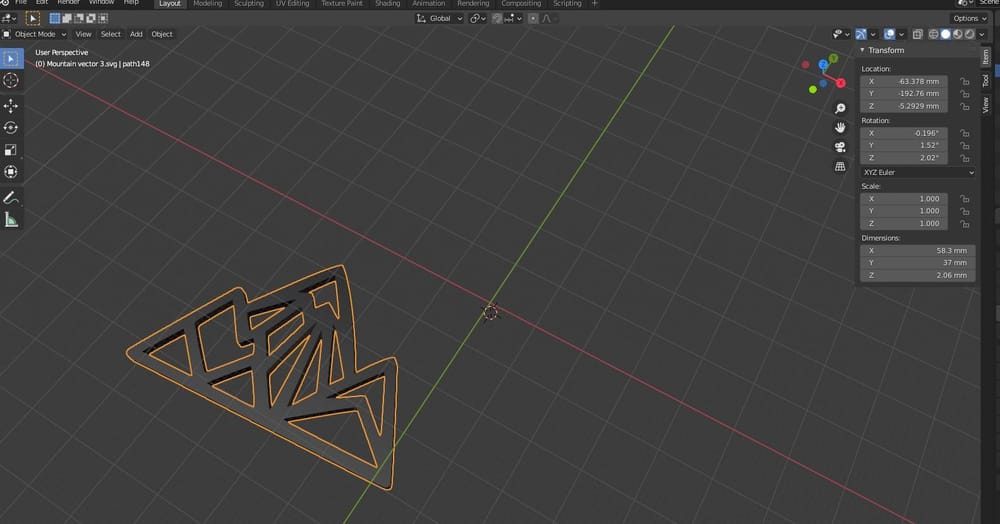Image resolution: width=1000 pixels, height=524 pixels.
Task: Switch perspective/orthographic grid icon
Action: point(840,166)
